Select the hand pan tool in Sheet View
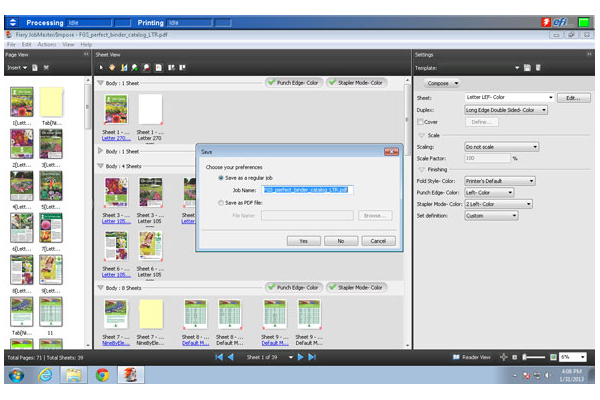Viewport: 600px width, 400px height. 111,67
